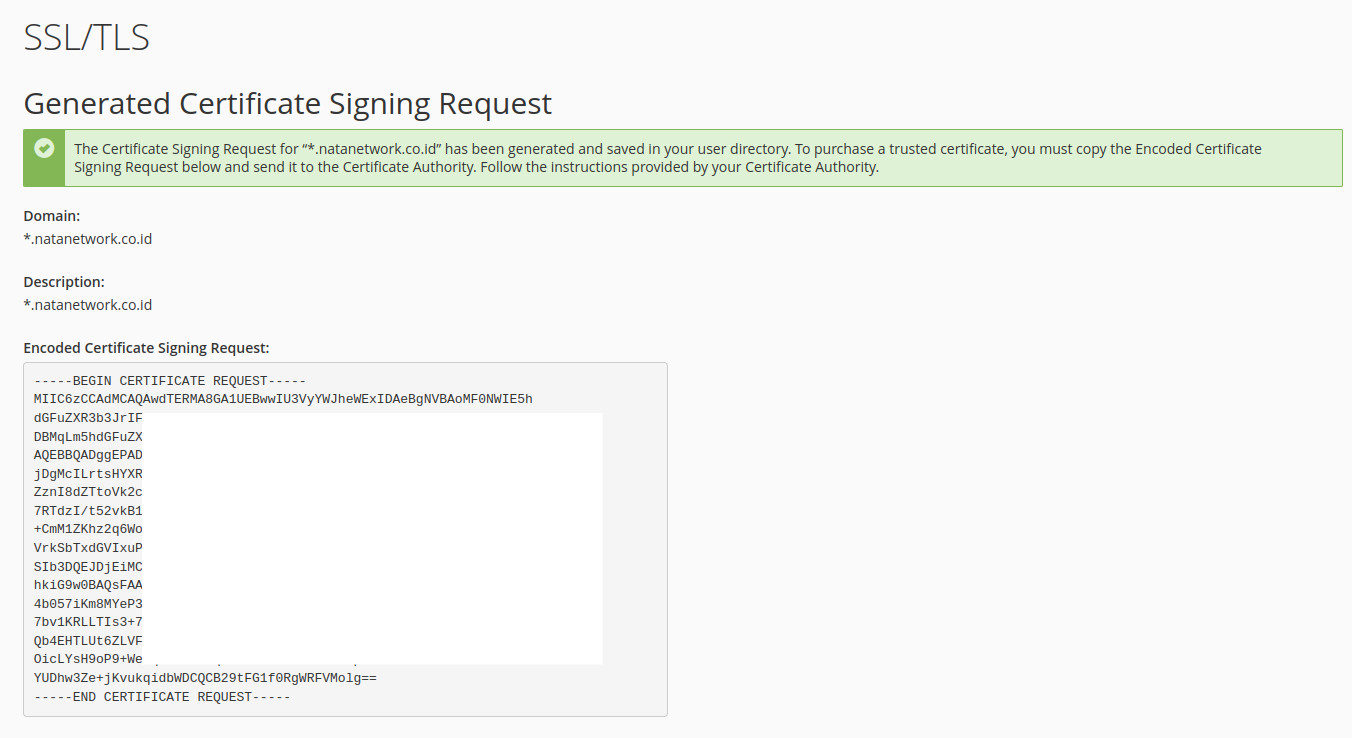Click the final encoded line ending with Molg==

click(x=203, y=677)
